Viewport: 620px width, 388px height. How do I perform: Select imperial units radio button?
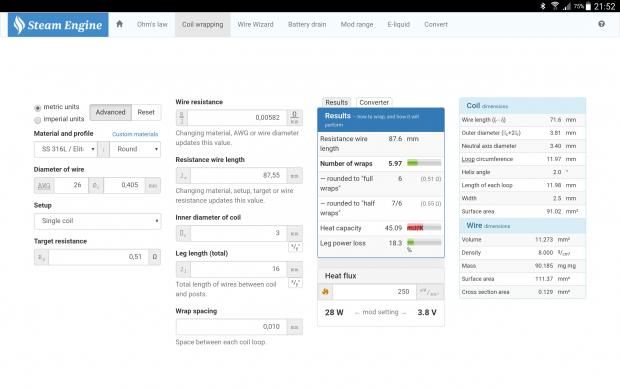tap(38, 119)
